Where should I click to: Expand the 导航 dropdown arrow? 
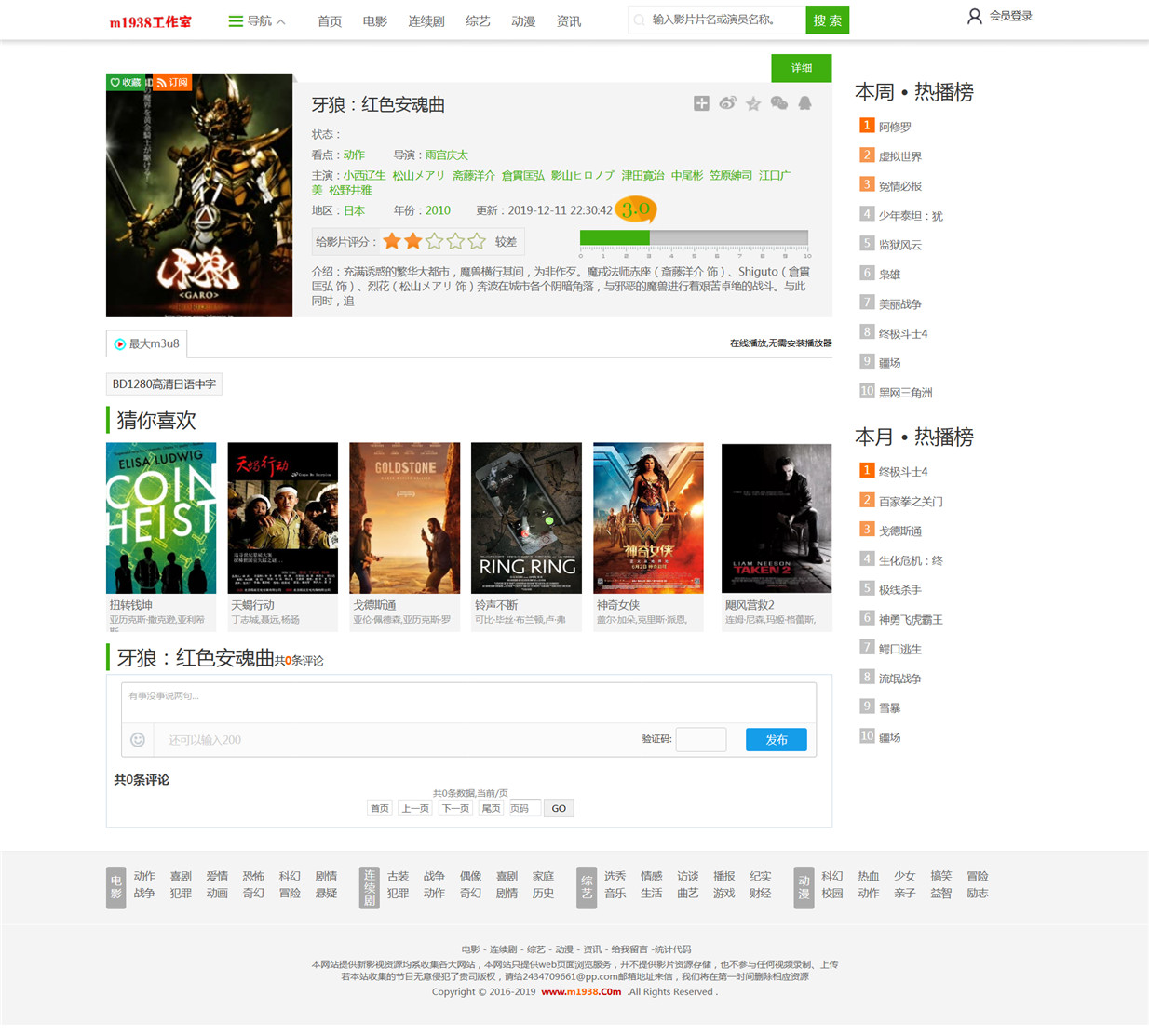pos(281,21)
